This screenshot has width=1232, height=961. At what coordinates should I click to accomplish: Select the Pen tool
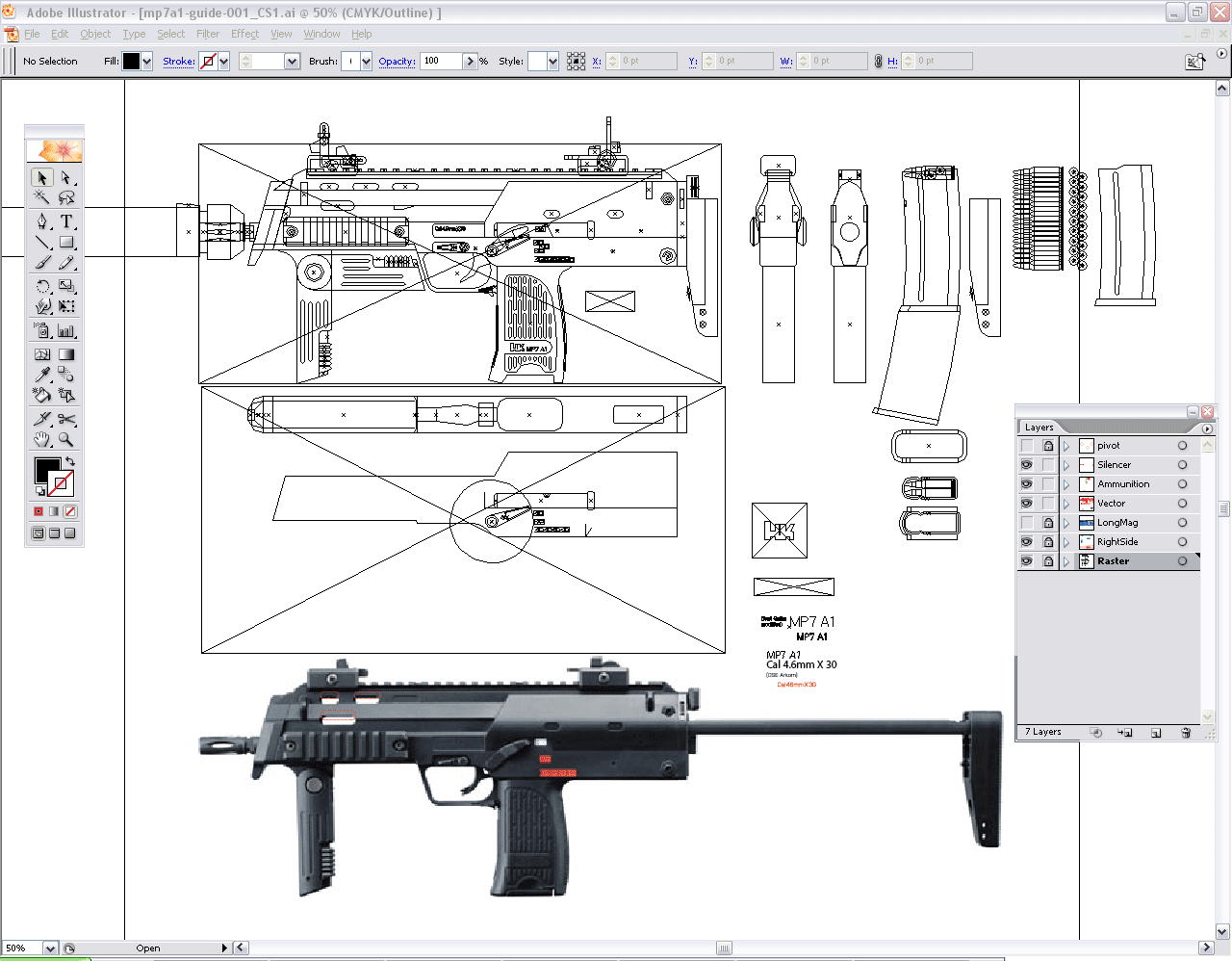[42, 221]
